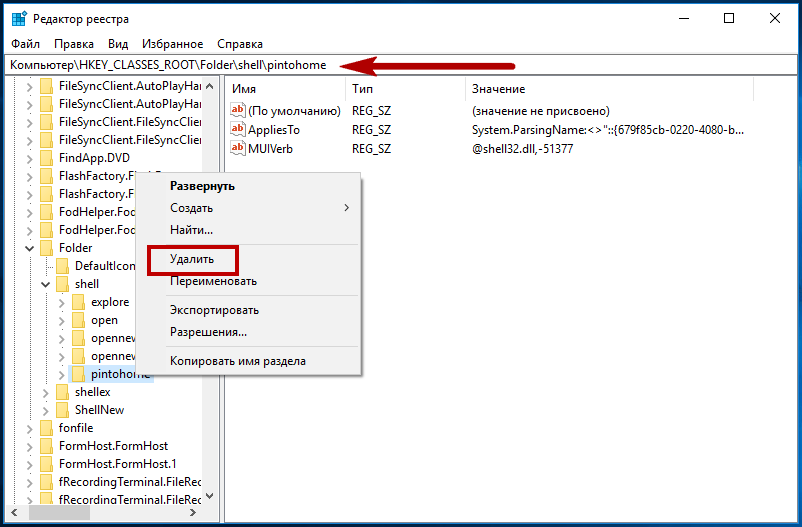Select the FindApp.DVD tree item
Image resolution: width=802 pixels, height=527 pixels.
coord(94,158)
